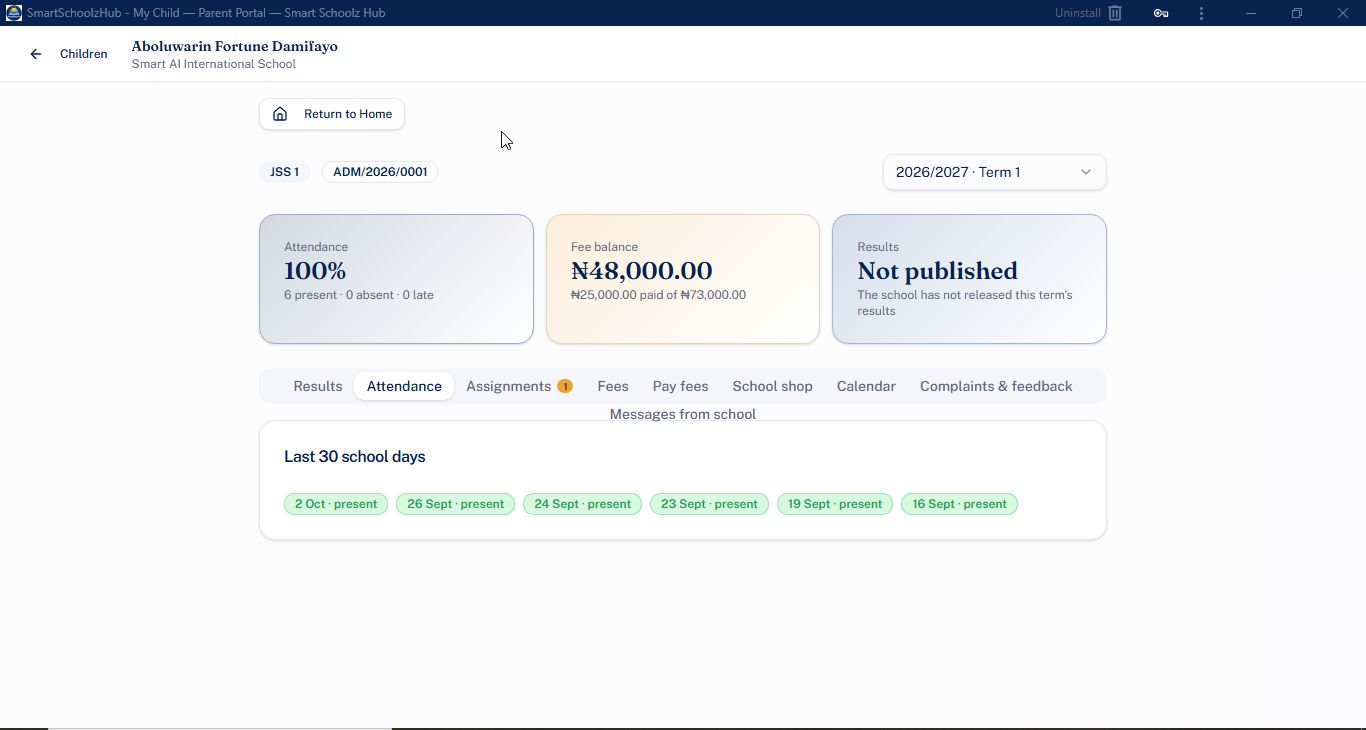This screenshot has height=730, width=1366.
Task: Click the 19 Sept · present chip
Action: (835, 504)
